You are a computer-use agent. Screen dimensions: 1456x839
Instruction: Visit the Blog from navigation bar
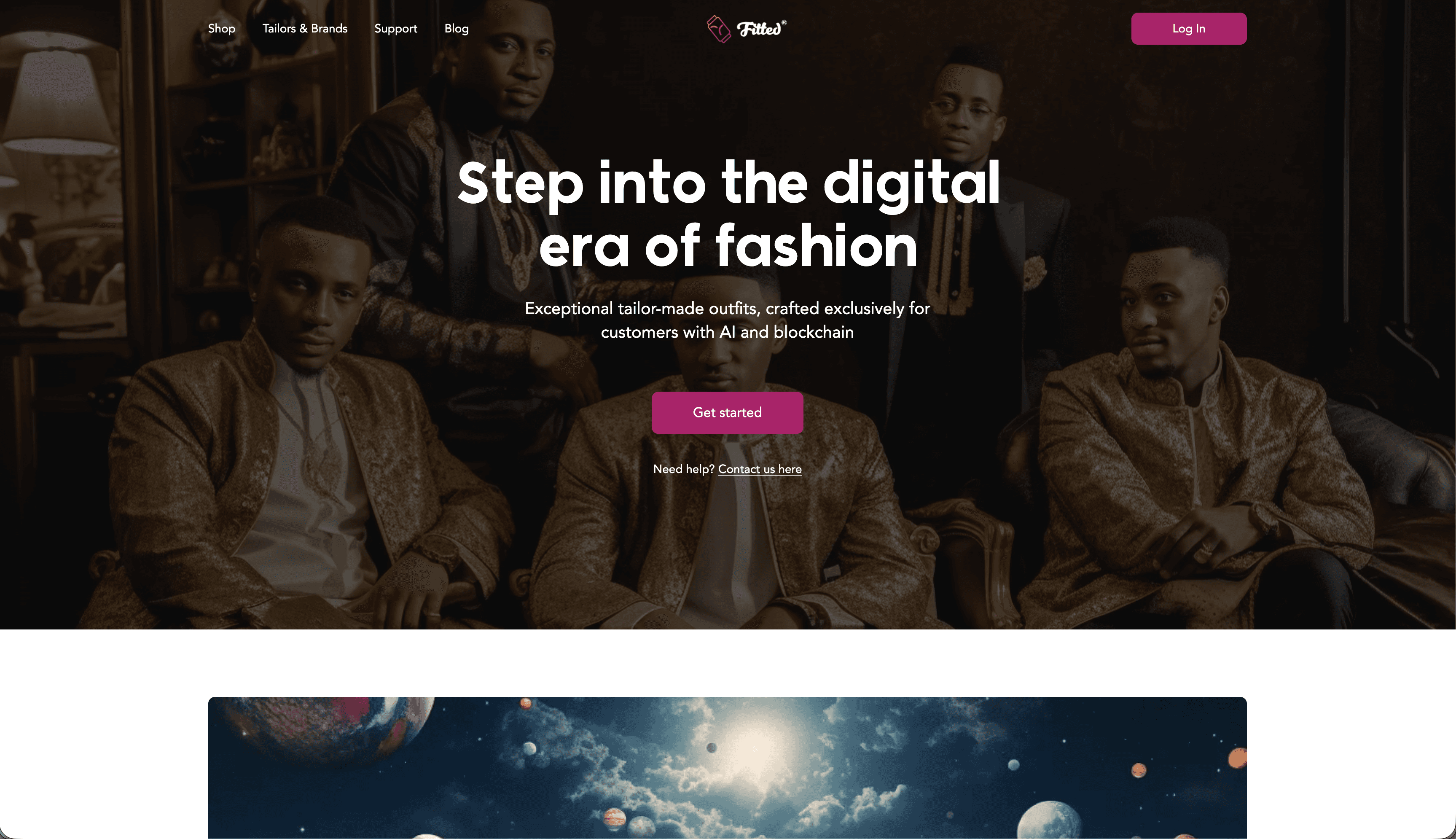tap(456, 29)
